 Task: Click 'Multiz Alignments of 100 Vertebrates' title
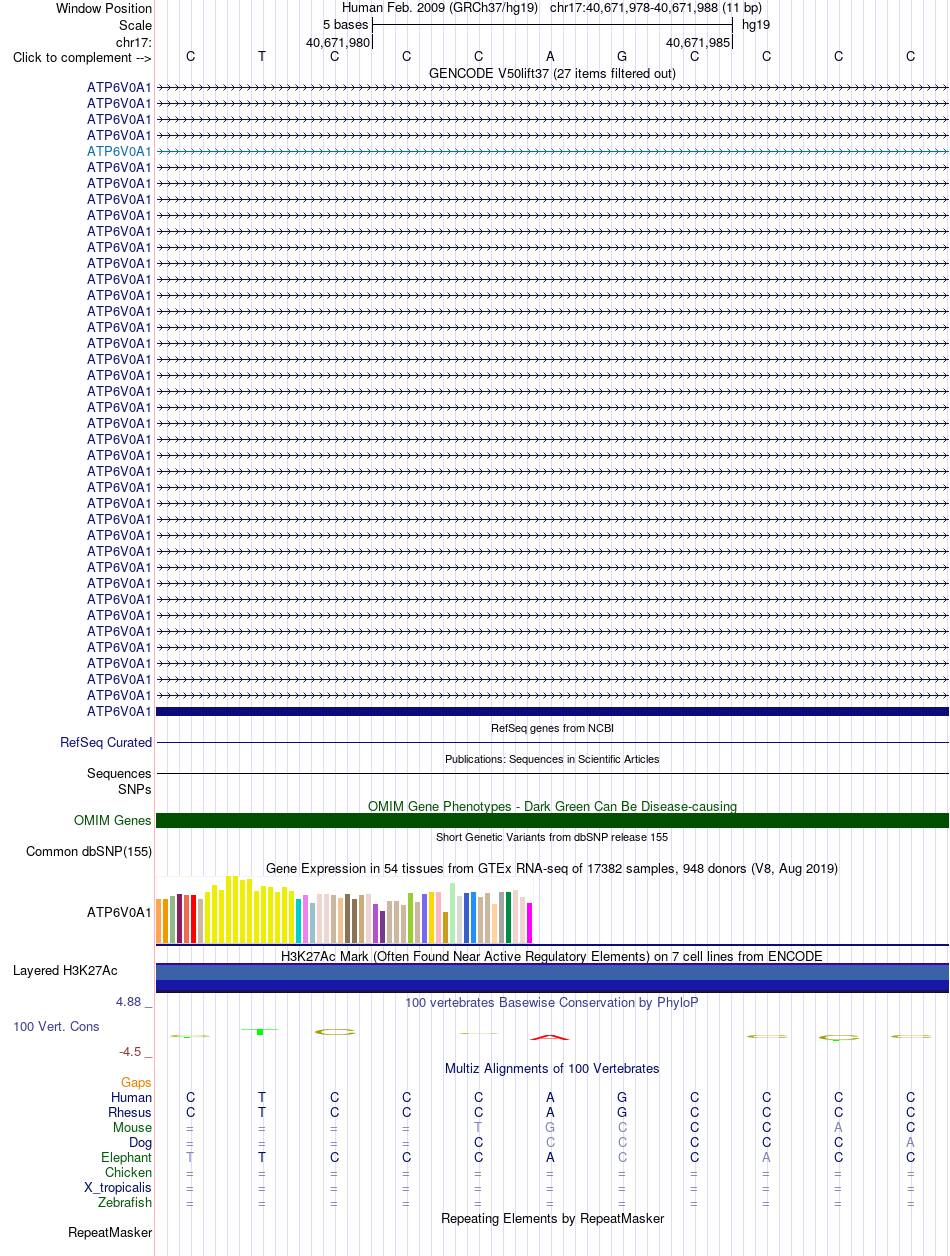(552, 1069)
